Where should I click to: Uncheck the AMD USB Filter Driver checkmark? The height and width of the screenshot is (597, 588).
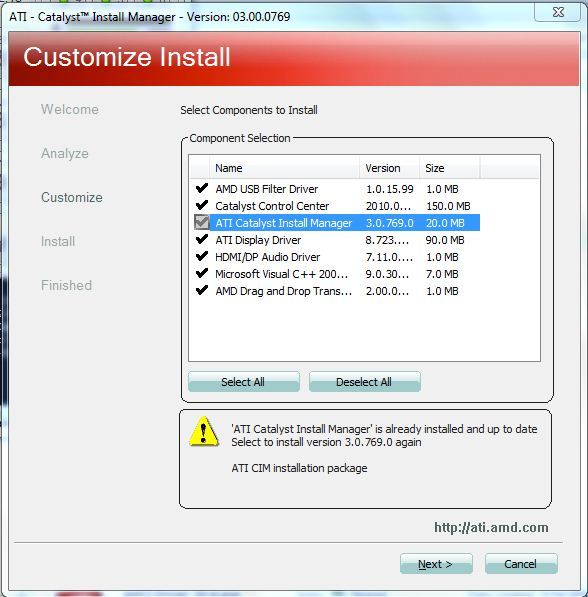pos(201,188)
